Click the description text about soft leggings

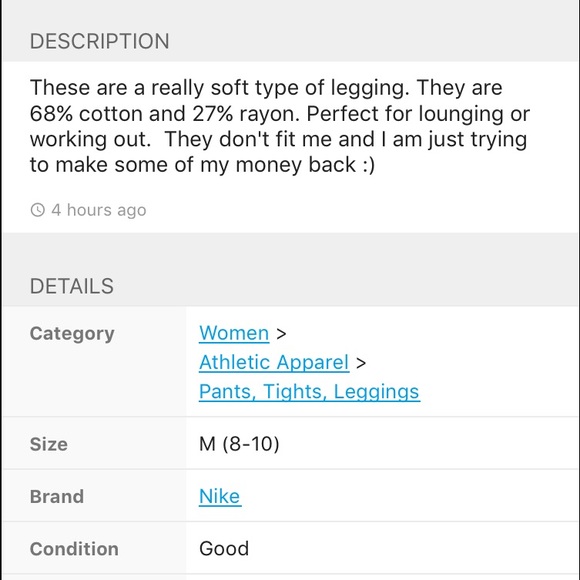tap(280, 126)
